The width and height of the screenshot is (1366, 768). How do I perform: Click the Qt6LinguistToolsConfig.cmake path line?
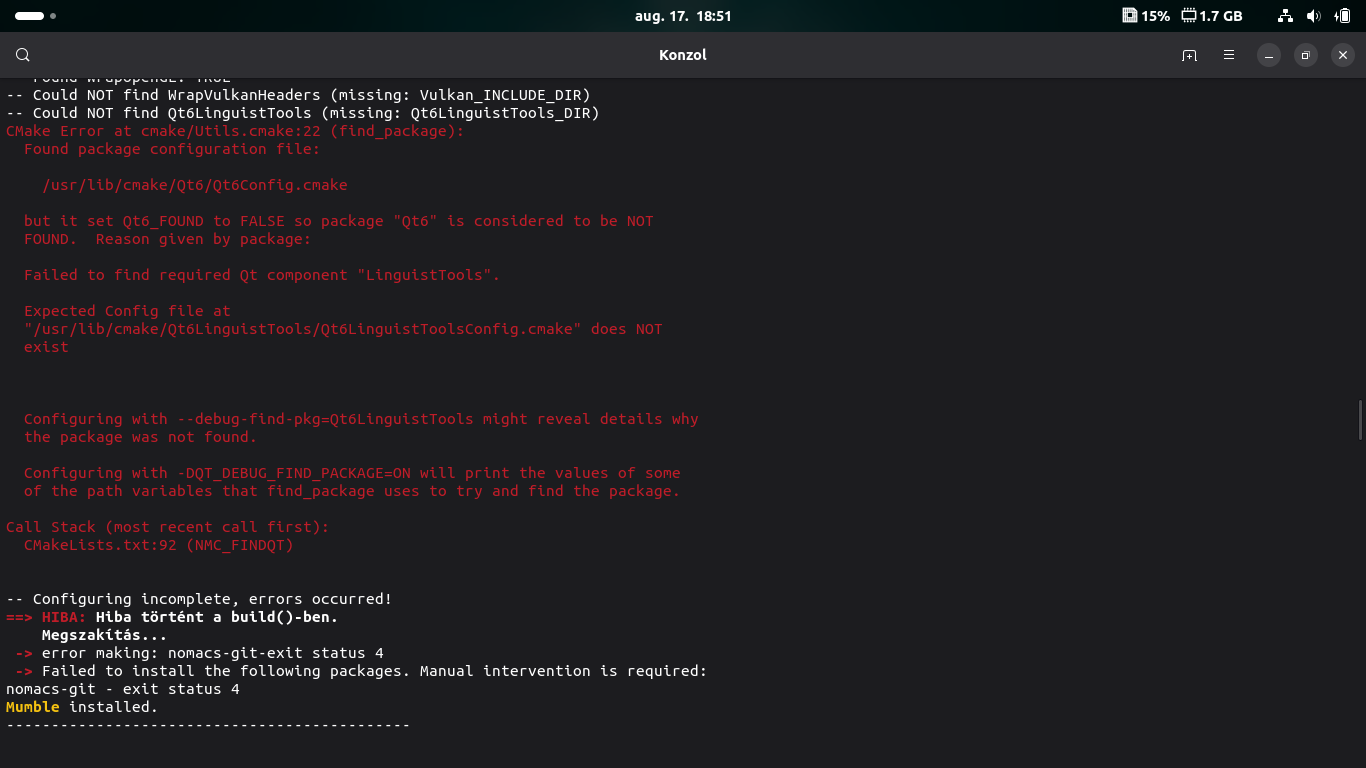coord(302,329)
